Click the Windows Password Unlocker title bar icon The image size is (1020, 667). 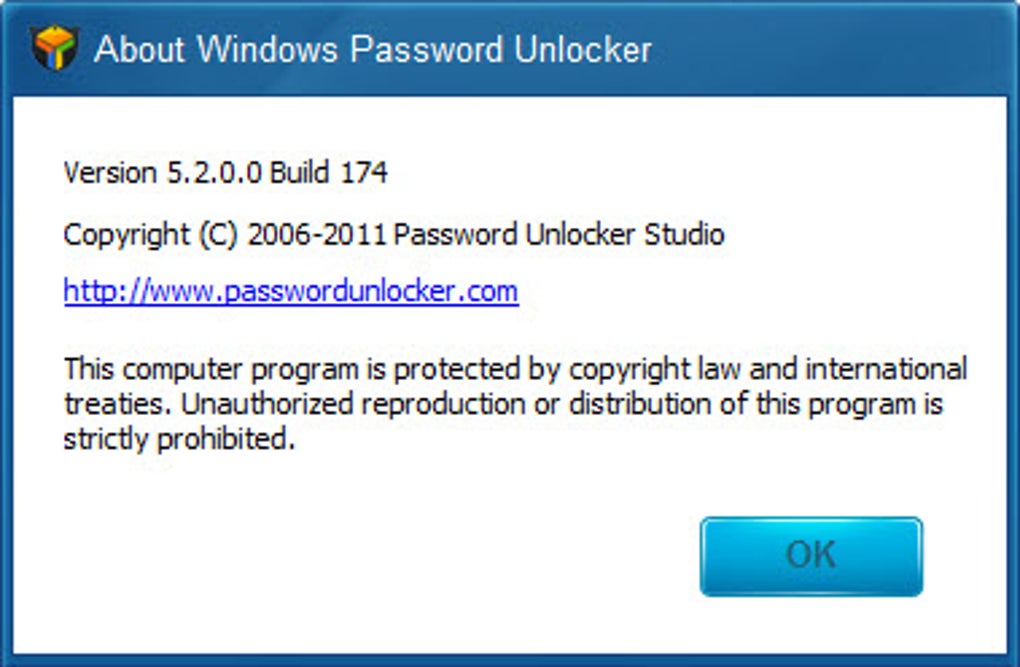pos(54,47)
